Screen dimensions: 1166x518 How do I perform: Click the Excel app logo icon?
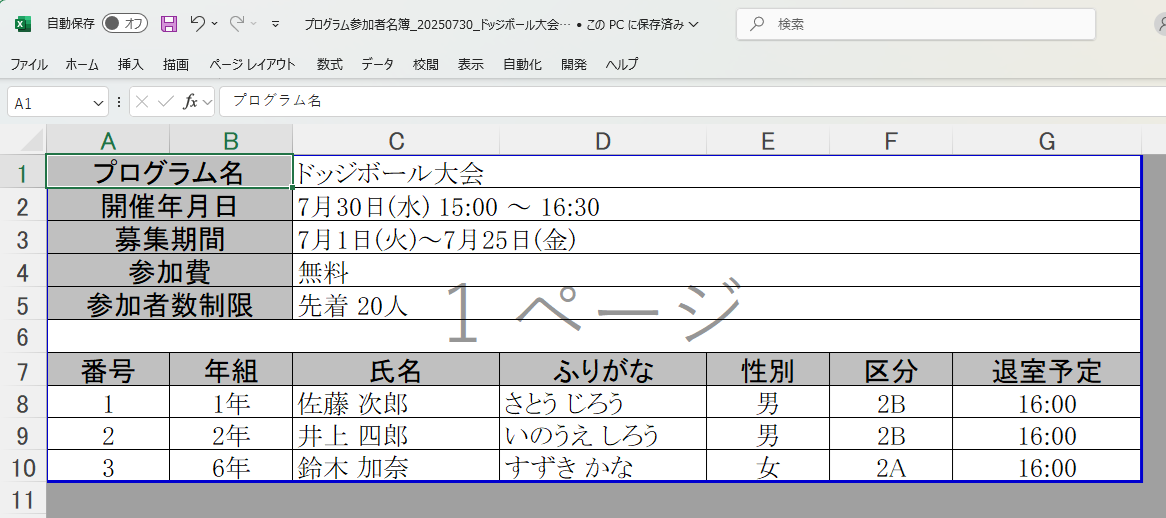[x=22, y=23]
